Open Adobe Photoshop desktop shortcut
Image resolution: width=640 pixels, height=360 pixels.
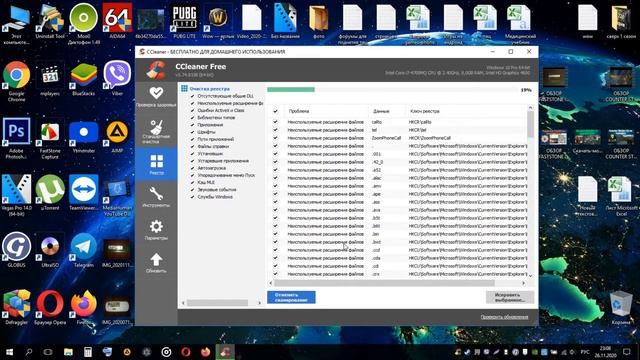pos(16,138)
